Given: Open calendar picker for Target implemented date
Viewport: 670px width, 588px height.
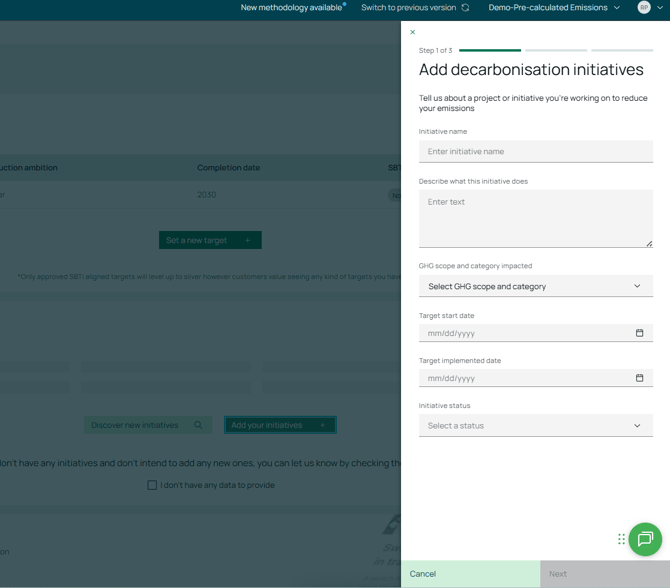Looking at the screenshot, I should [639, 378].
